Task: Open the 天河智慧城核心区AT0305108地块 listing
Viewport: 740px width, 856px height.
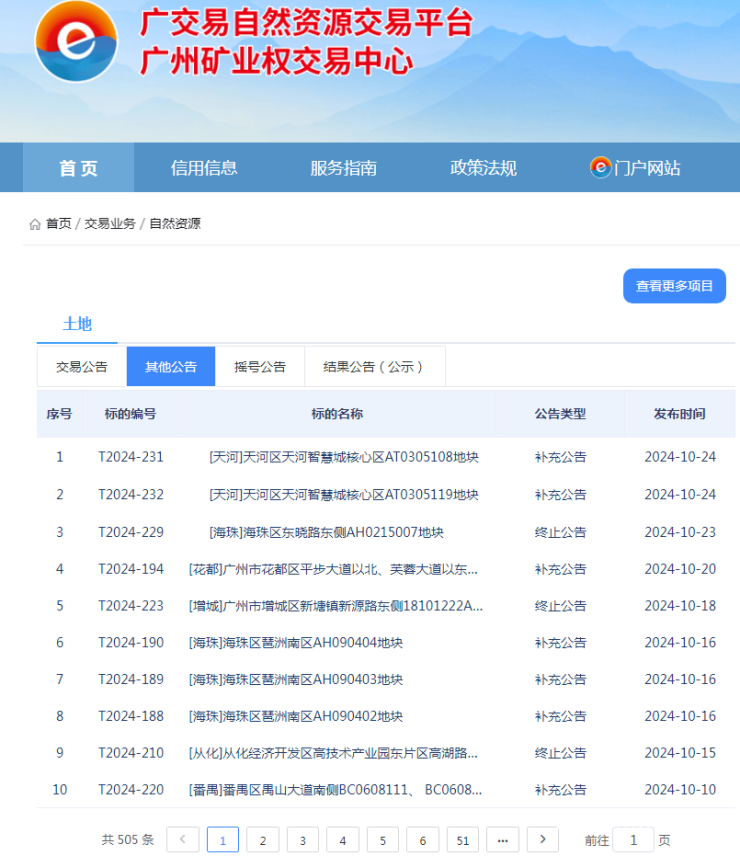Action: 343,457
